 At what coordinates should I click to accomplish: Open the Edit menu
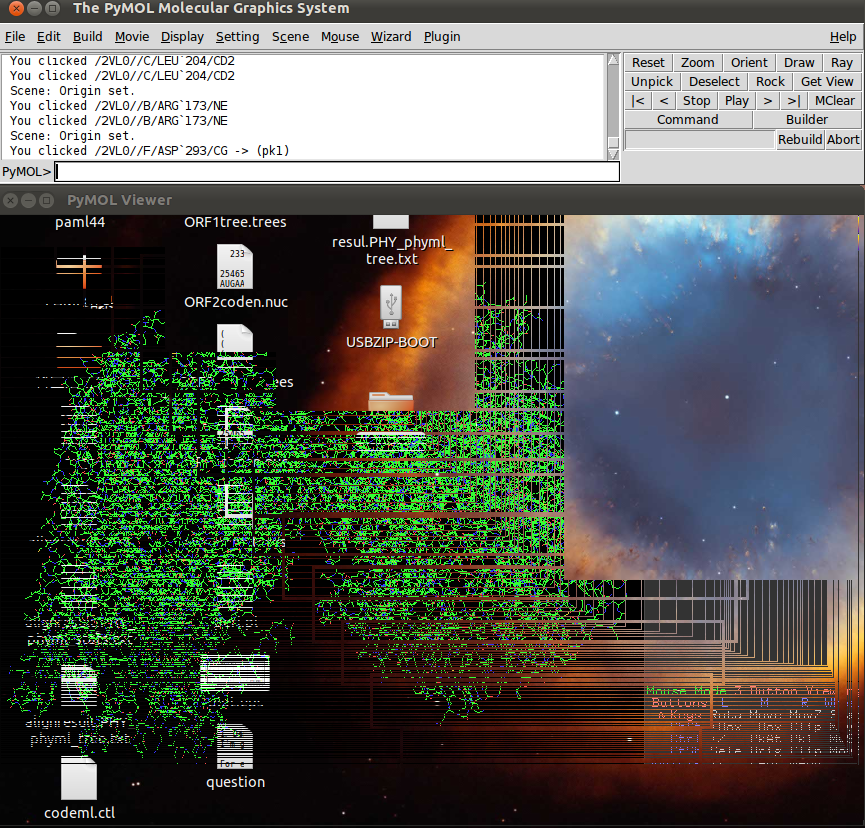[49, 37]
